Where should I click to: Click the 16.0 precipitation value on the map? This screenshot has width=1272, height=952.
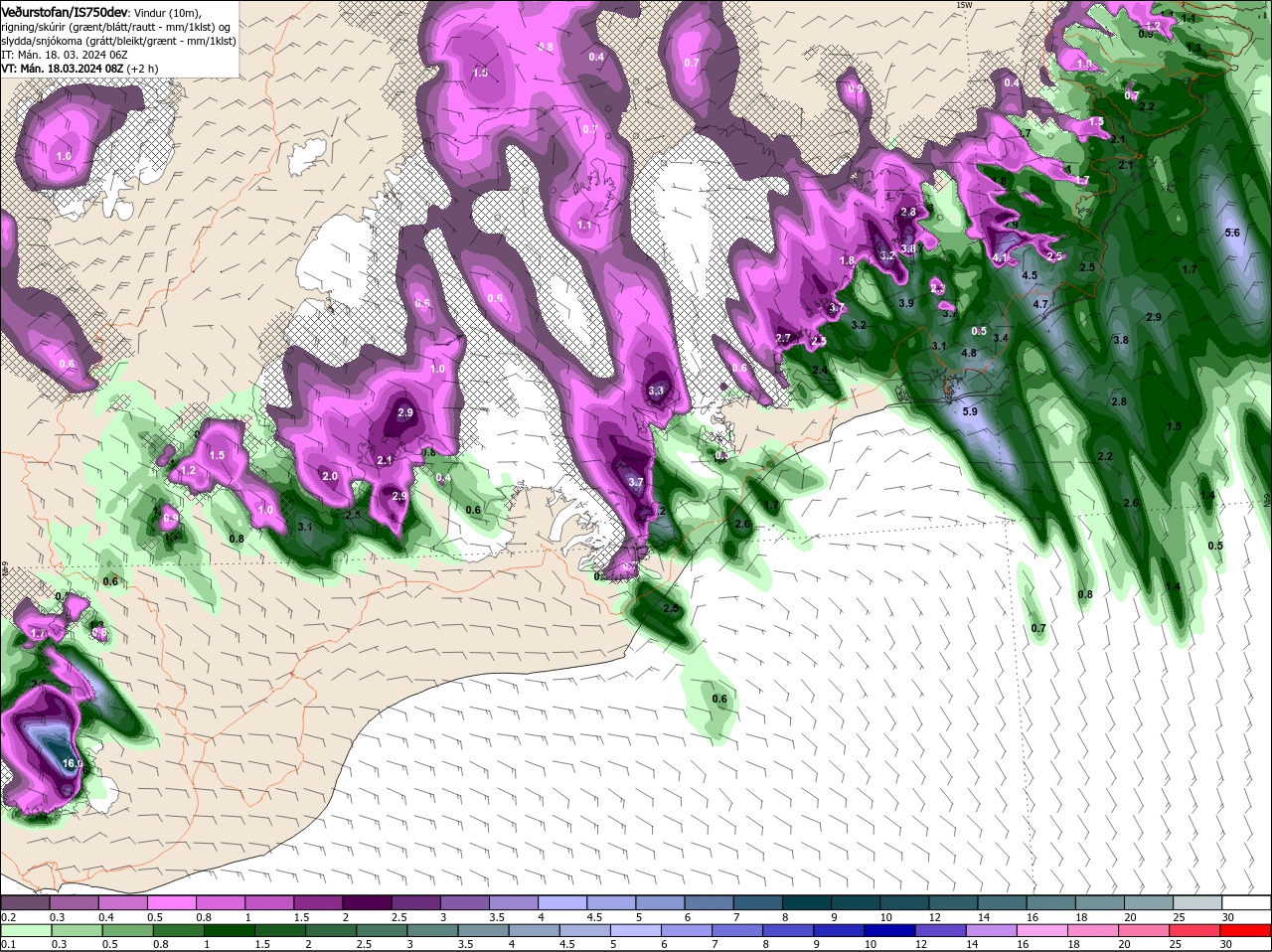[72, 763]
